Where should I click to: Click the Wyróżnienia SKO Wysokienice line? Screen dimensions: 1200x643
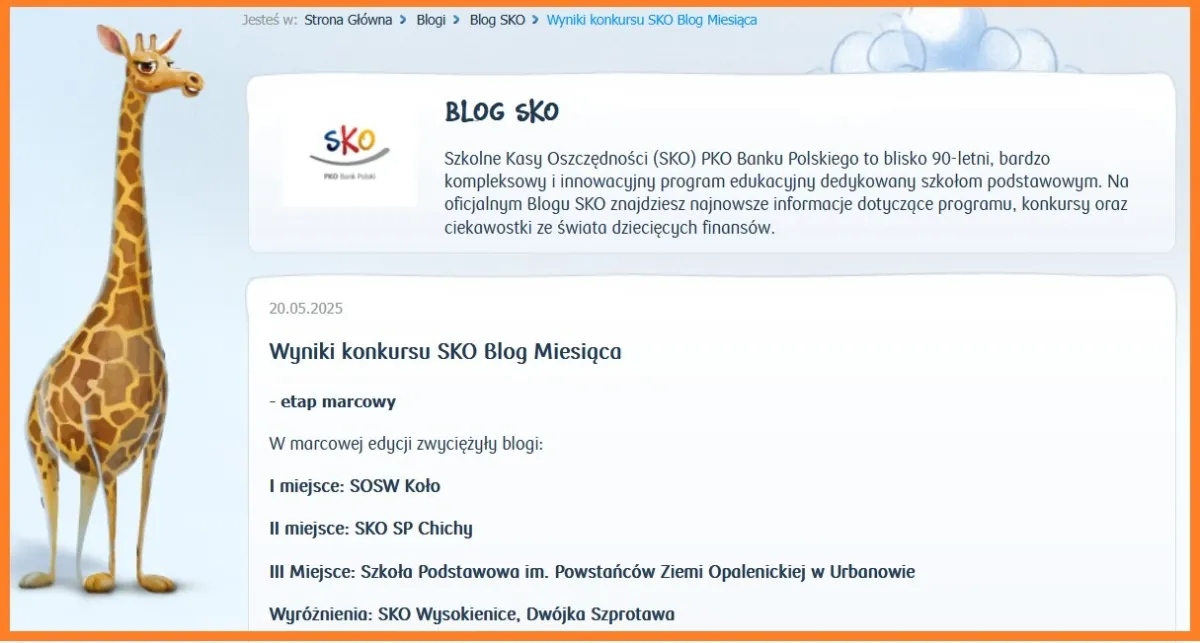coord(471,614)
